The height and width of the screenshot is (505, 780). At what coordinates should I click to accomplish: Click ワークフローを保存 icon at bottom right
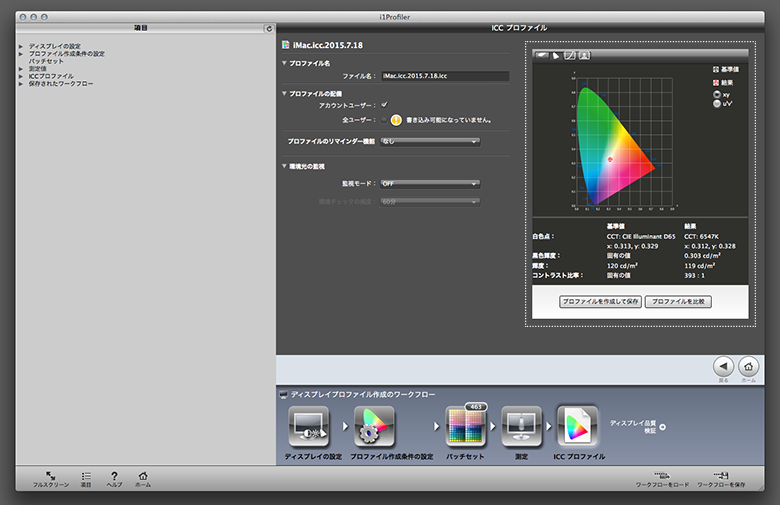click(721, 476)
